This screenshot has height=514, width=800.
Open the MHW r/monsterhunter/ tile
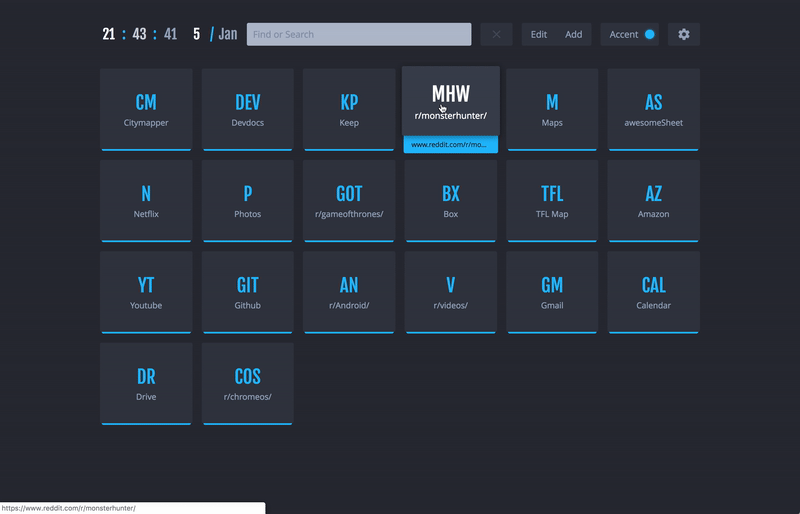[451, 101]
